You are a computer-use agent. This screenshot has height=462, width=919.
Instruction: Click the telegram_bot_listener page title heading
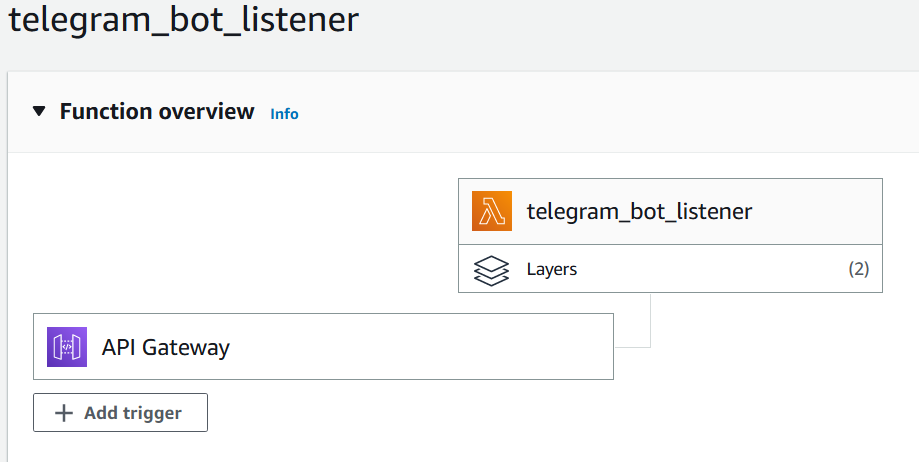coord(183,20)
